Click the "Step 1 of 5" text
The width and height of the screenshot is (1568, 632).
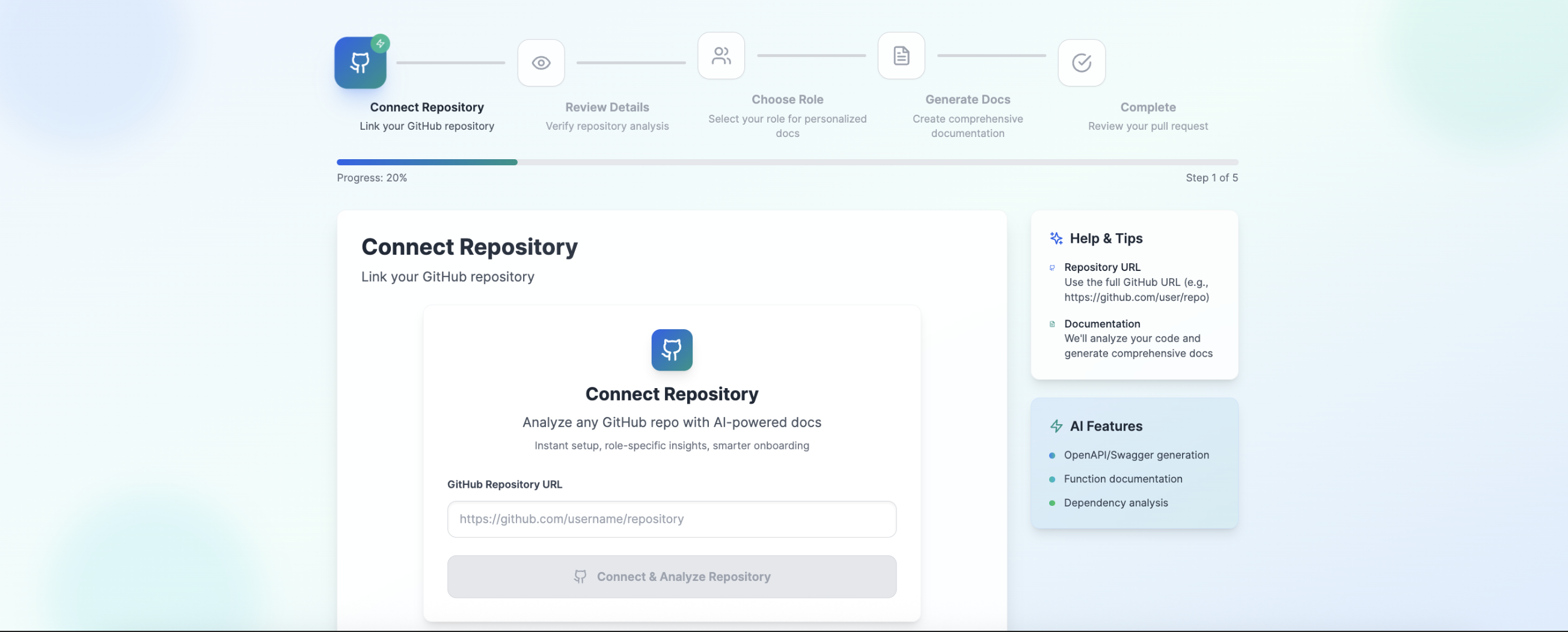[x=1211, y=178]
